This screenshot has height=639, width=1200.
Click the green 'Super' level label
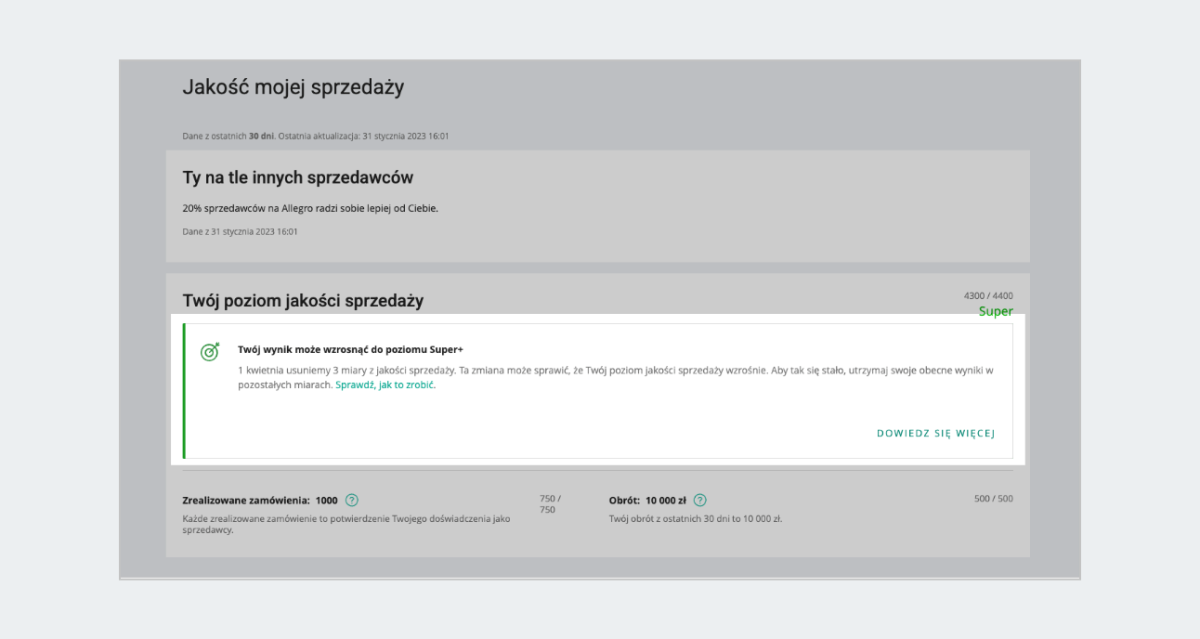pos(995,311)
